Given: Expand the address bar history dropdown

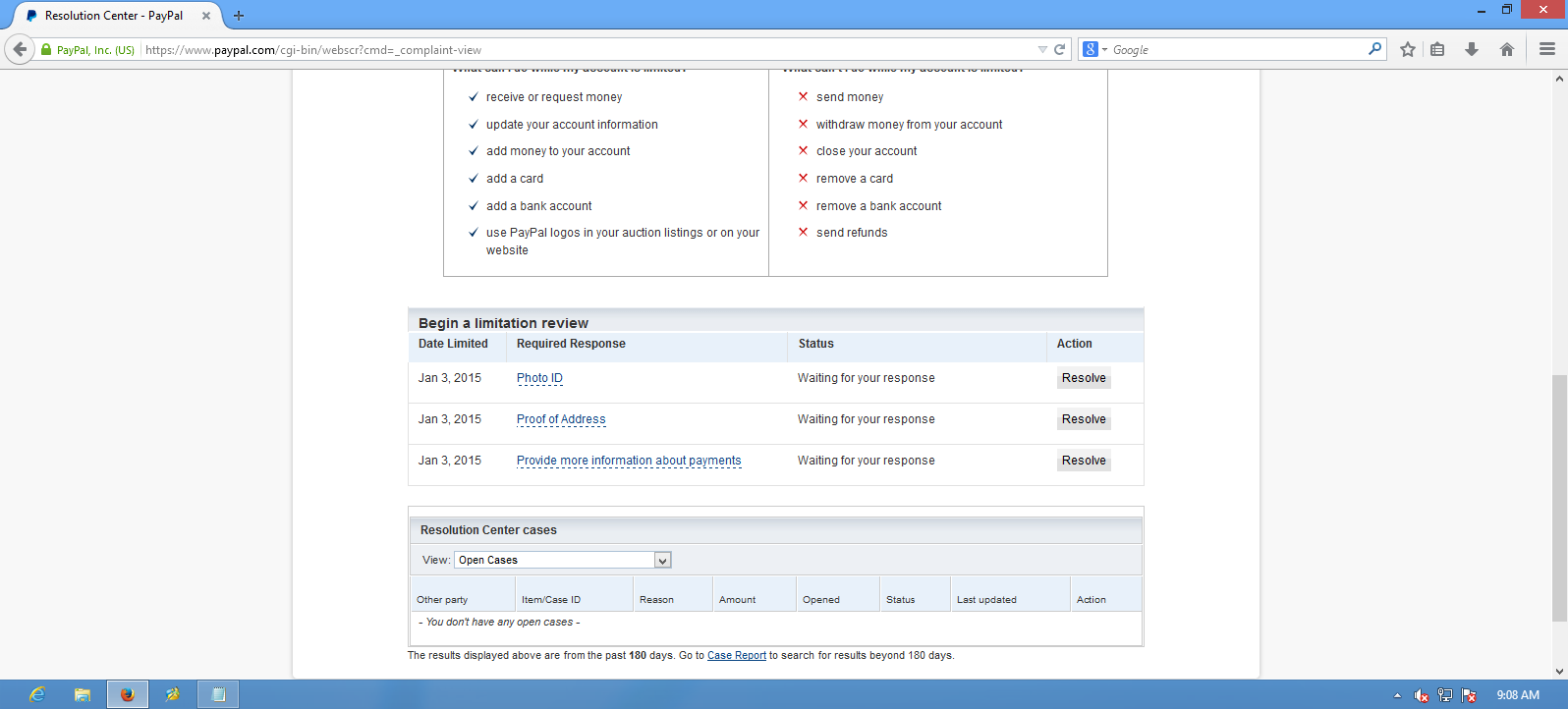Looking at the screenshot, I should [1042, 49].
